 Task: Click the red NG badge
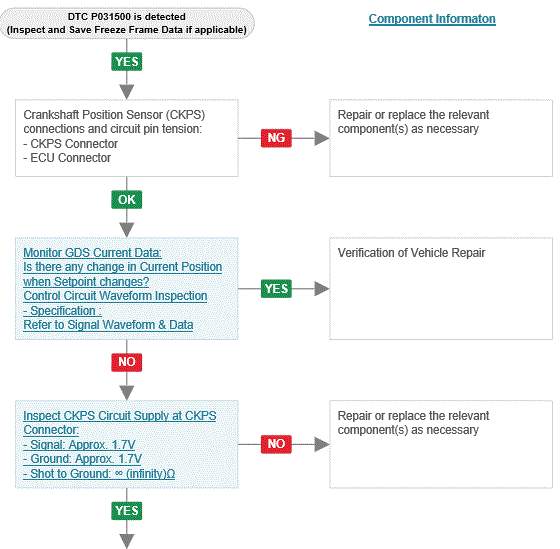click(276, 138)
